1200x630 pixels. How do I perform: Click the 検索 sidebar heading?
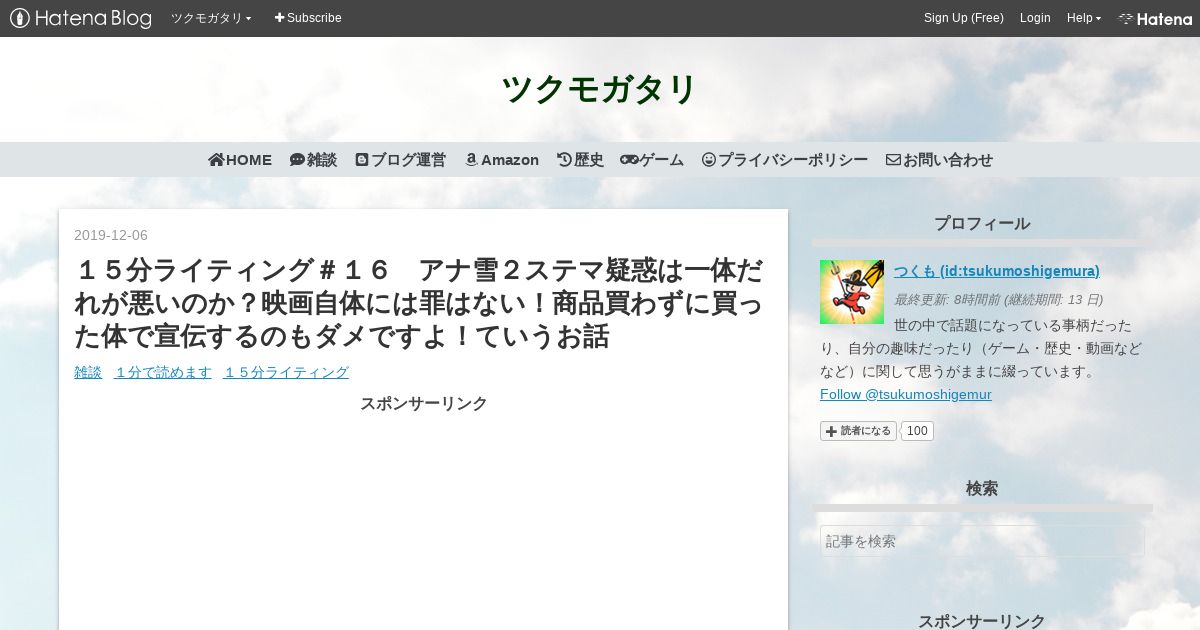pyautogui.click(x=982, y=488)
